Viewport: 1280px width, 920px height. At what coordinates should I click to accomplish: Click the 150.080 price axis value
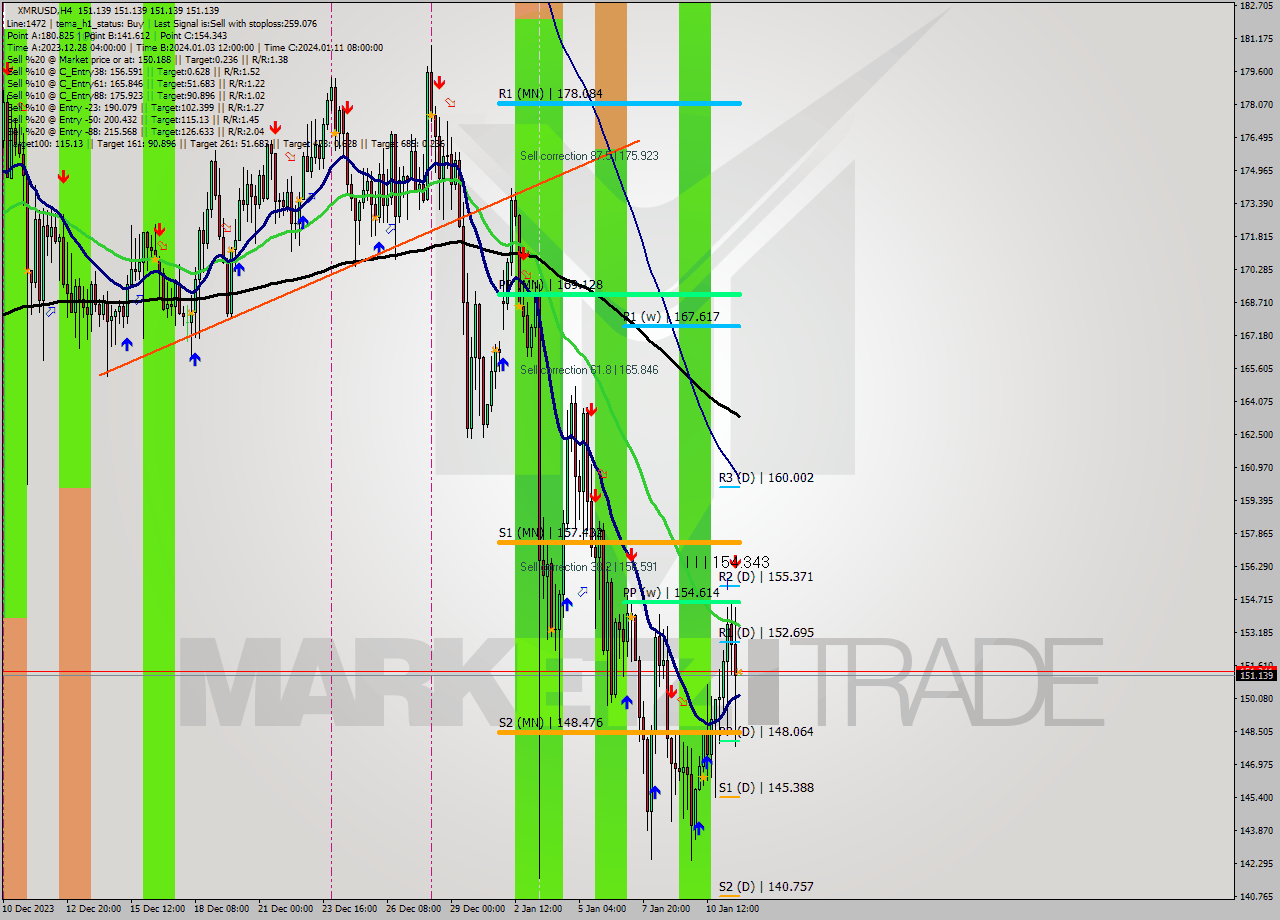[x=1256, y=699]
